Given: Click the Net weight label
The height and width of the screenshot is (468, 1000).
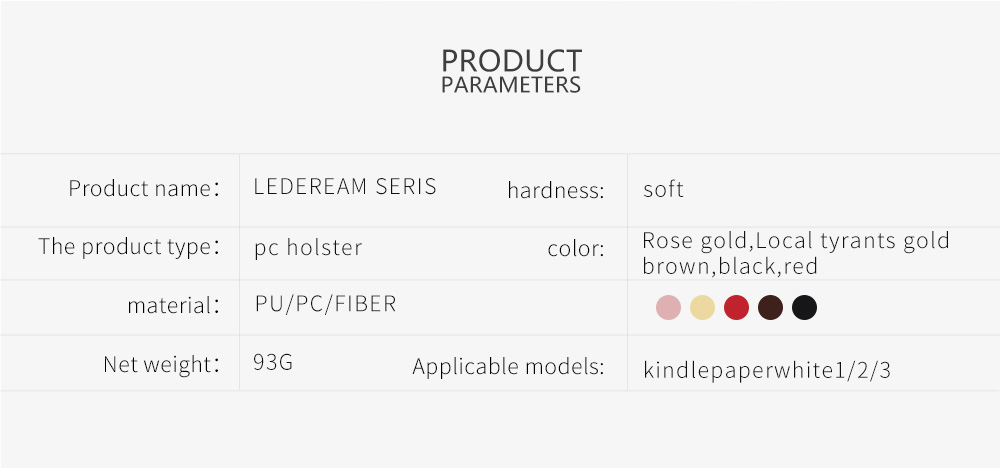Looking at the screenshot, I should point(161,364).
